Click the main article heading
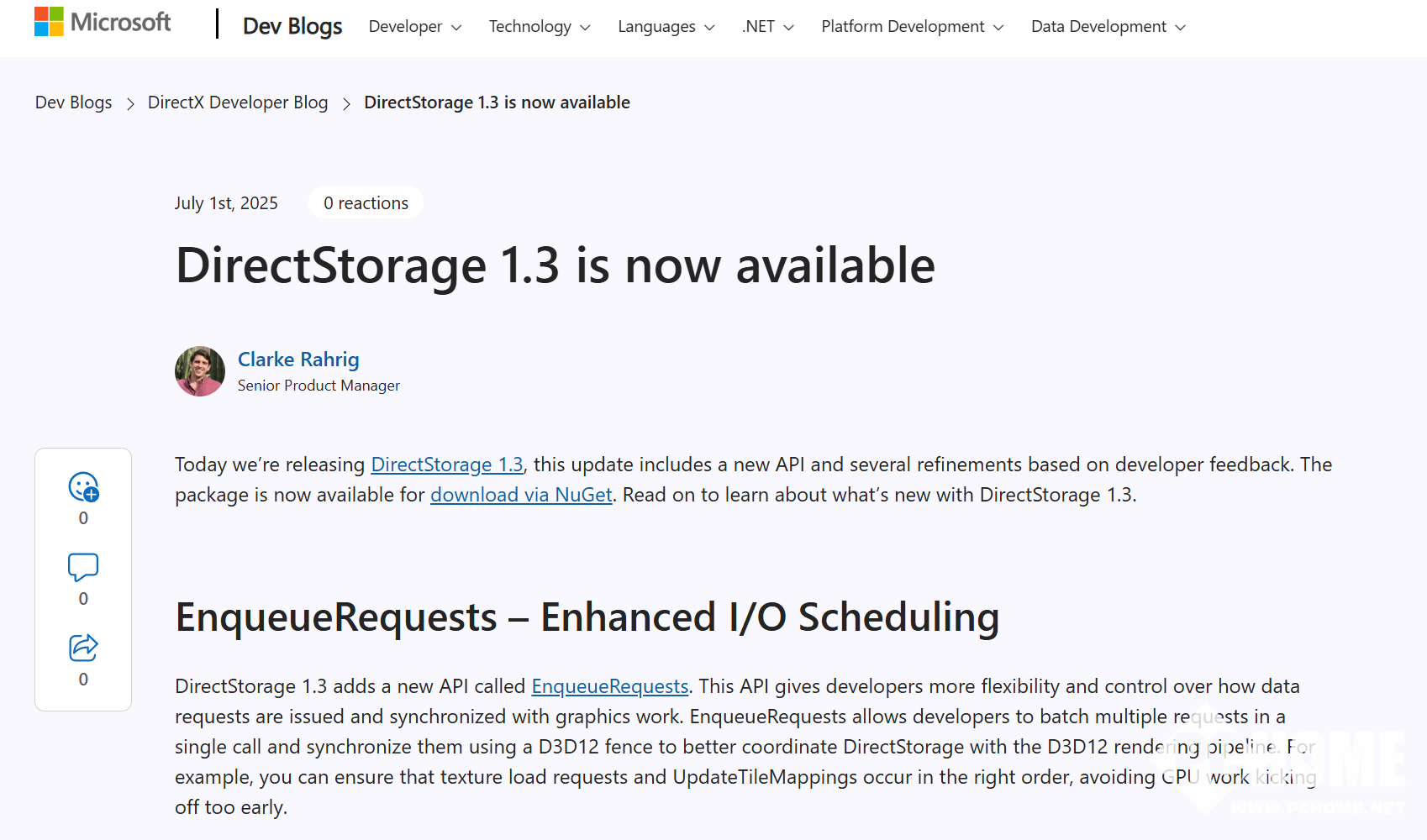The image size is (1427, 840). pos(555,265)
